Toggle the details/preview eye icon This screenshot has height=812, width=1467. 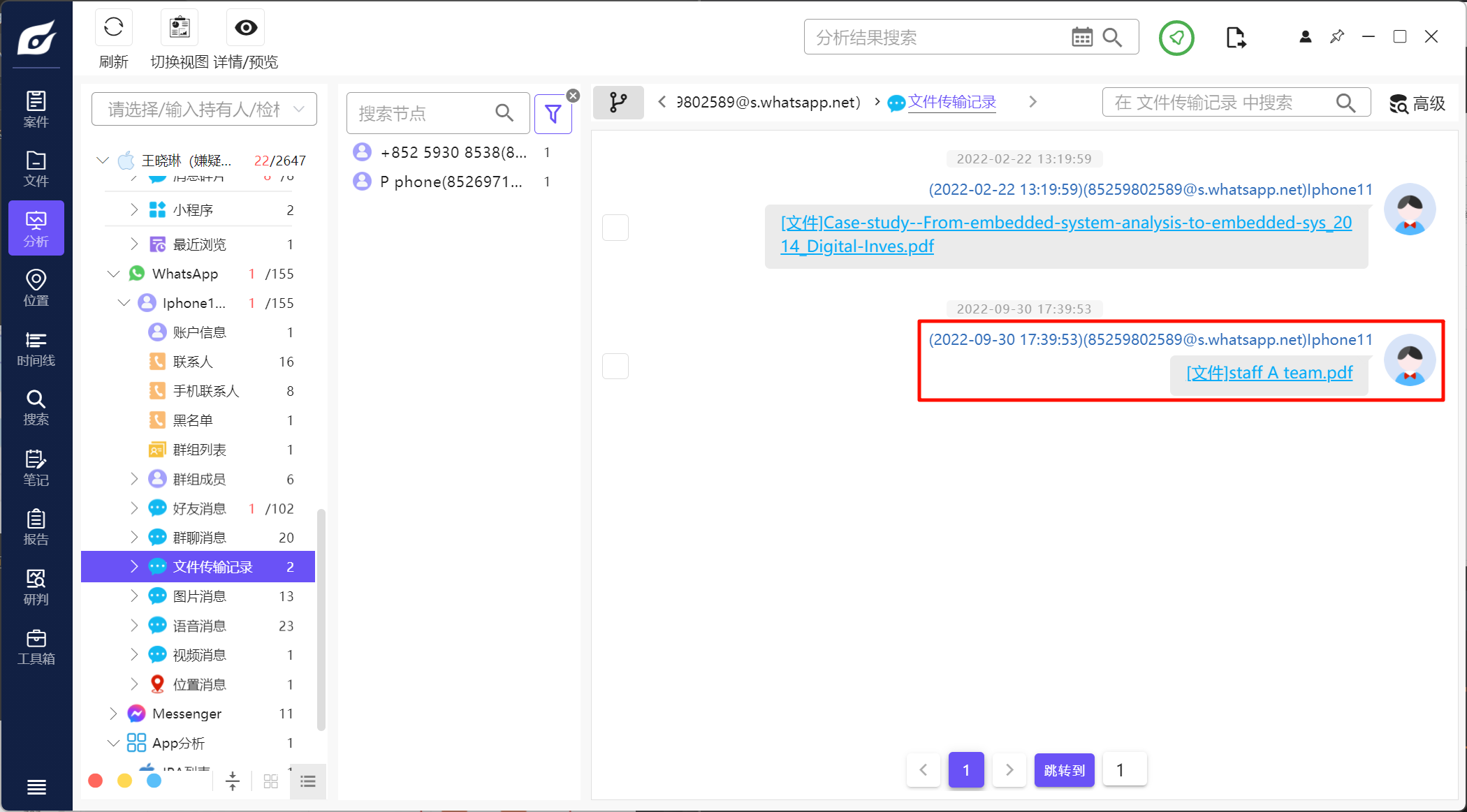[x=246, y=28]
